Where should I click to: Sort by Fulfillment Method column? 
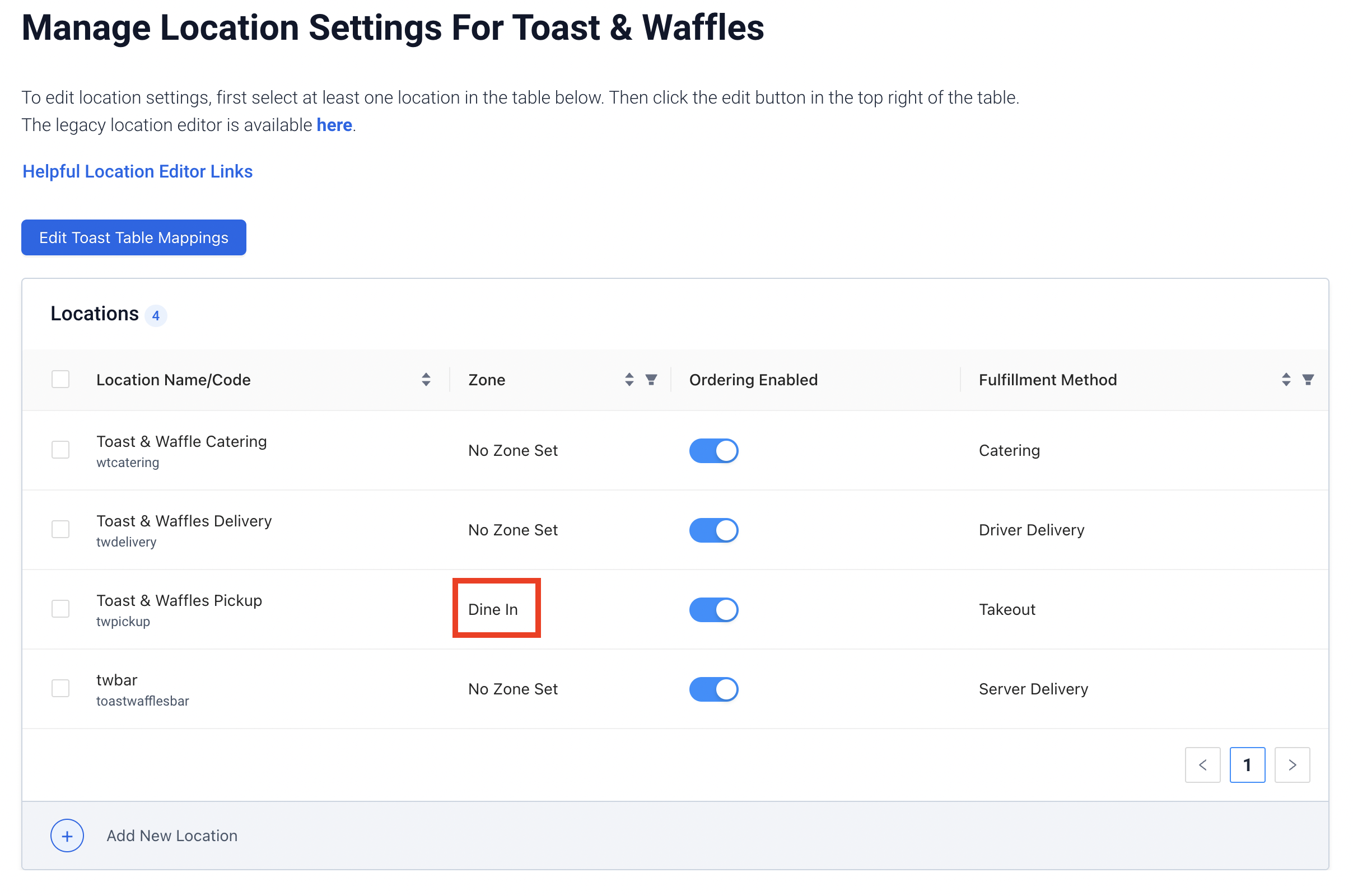1286,380
